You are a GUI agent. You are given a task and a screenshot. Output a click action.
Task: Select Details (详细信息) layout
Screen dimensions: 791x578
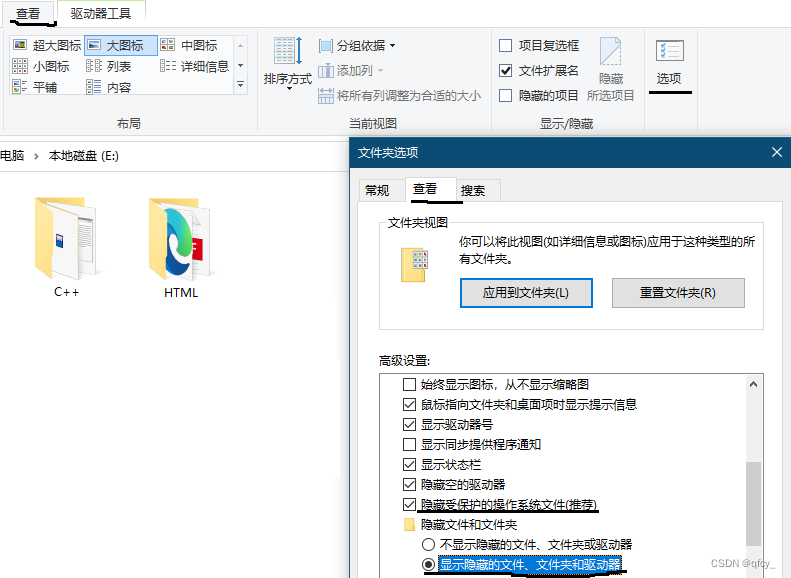tap(195, 67)
